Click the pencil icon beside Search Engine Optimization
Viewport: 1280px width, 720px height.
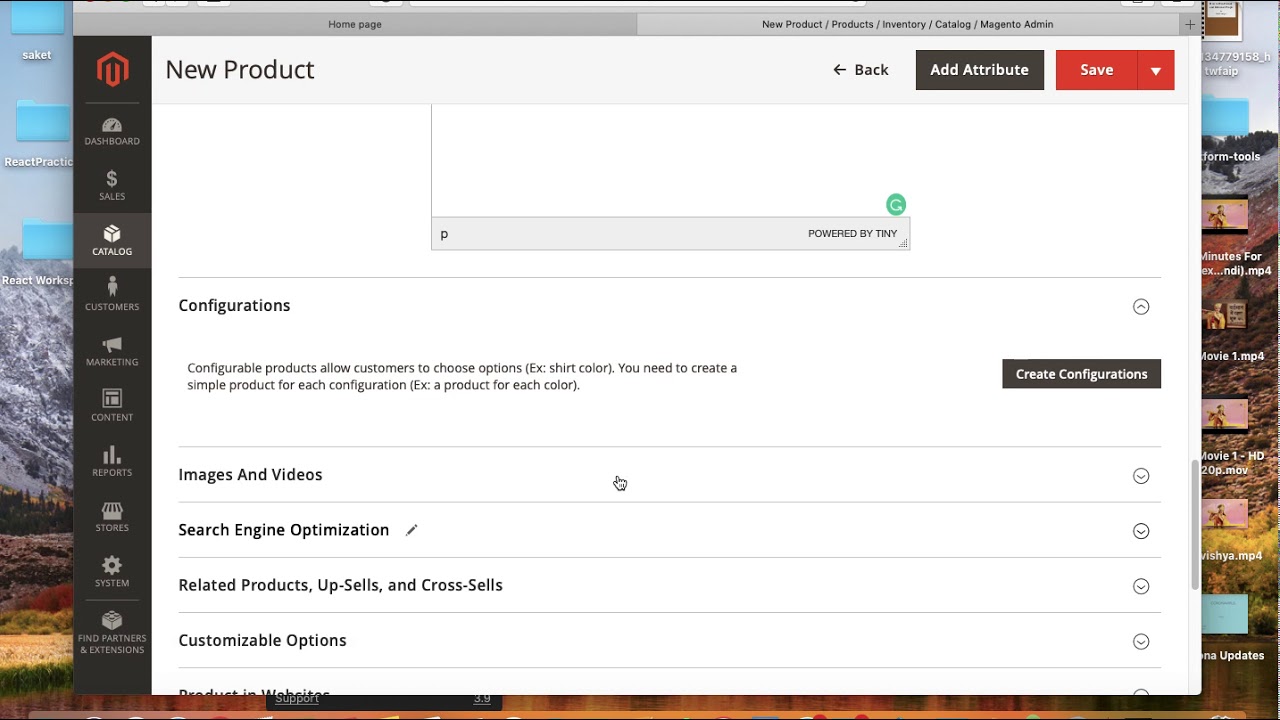coord(411,530)
